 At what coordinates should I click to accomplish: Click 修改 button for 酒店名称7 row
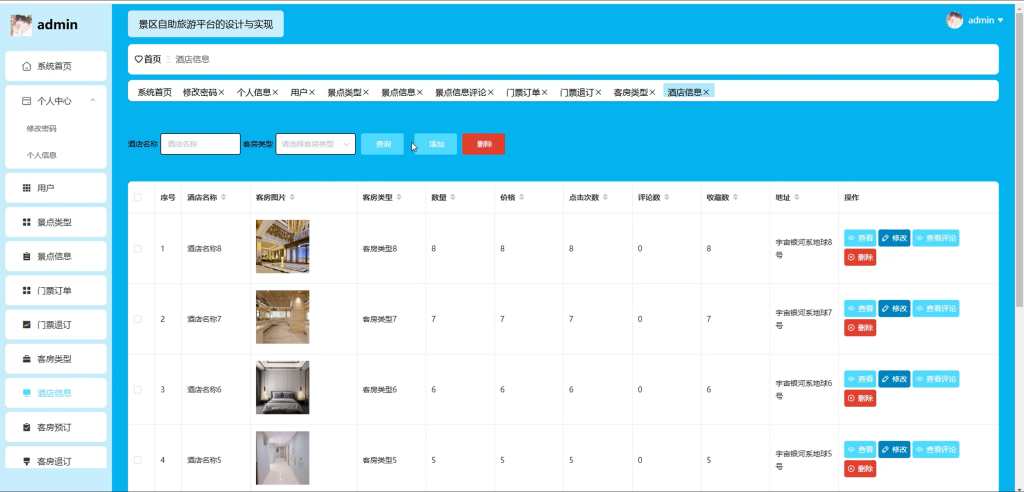click(894, 308)
